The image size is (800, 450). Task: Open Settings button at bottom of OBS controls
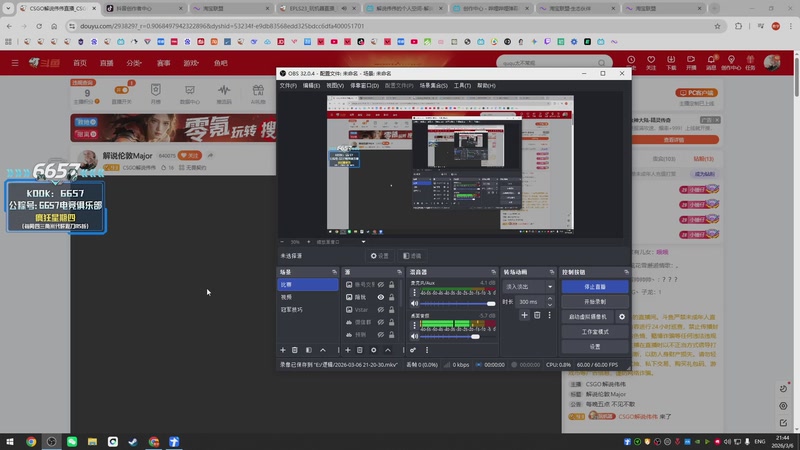[x=595, y=346]
